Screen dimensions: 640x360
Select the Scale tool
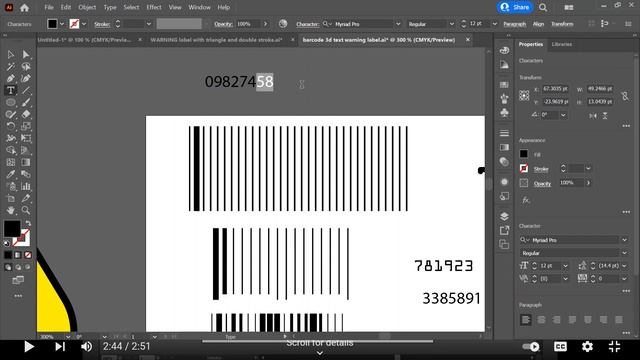pyautogui.click(x=26, y=126)
